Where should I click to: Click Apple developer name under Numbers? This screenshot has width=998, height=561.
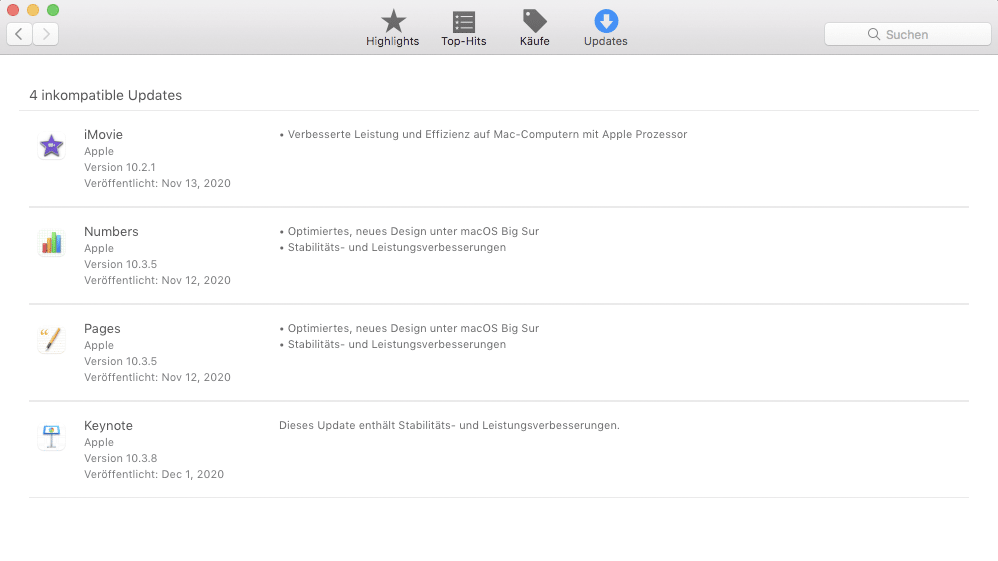(99, 248)
